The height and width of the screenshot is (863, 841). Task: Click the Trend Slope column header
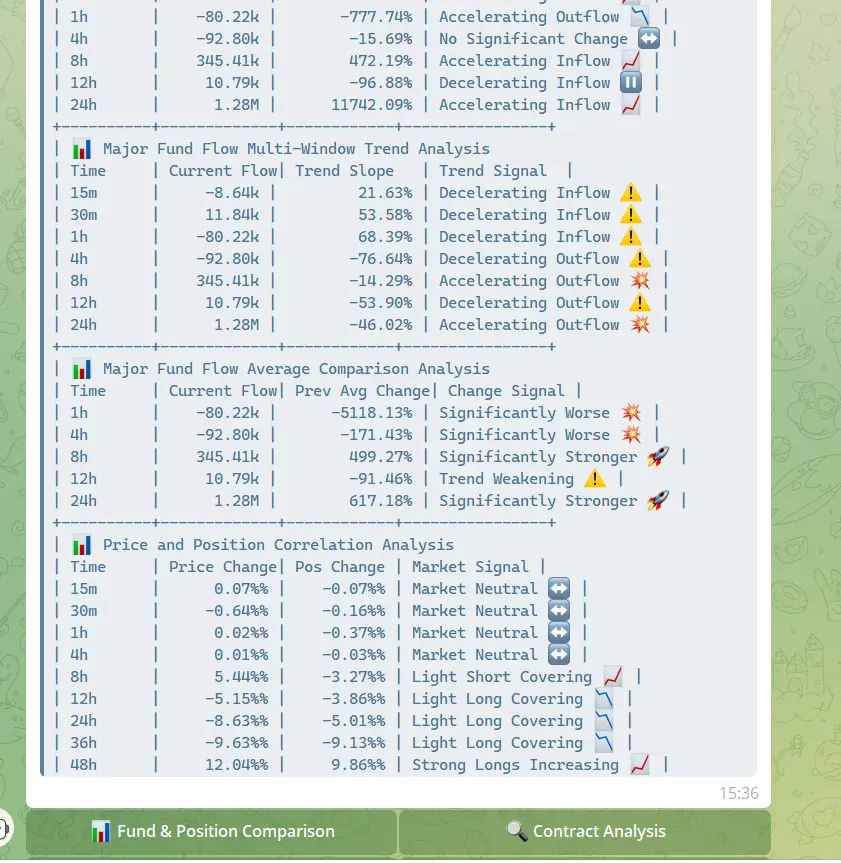345,171
